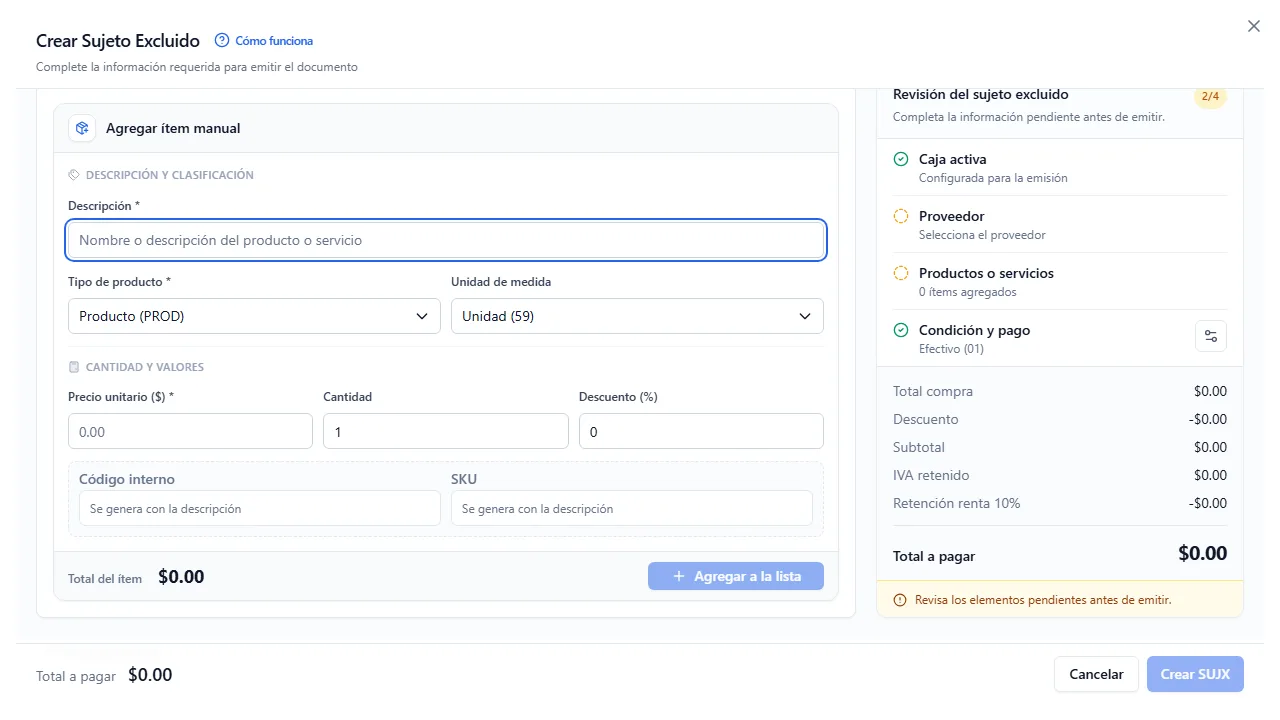Image resolution: width=1280 pixels, height=720 pixels.
Task: Click the tag icon beside Descripción y Clasificación
Action: pos(74,175)
